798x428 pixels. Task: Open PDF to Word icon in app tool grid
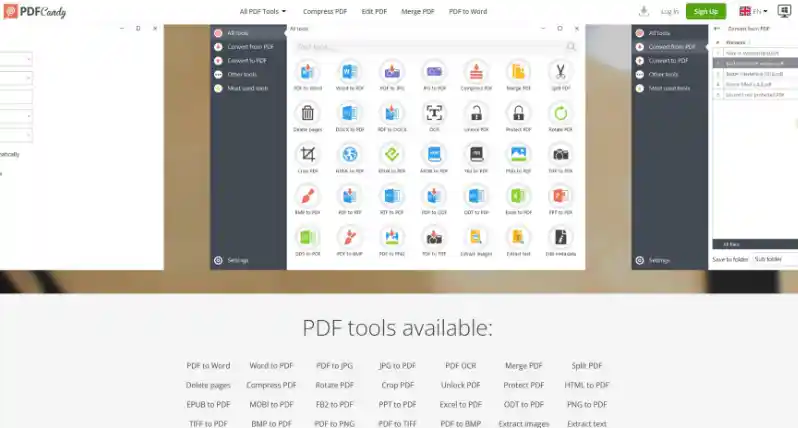tap(307, 72)
